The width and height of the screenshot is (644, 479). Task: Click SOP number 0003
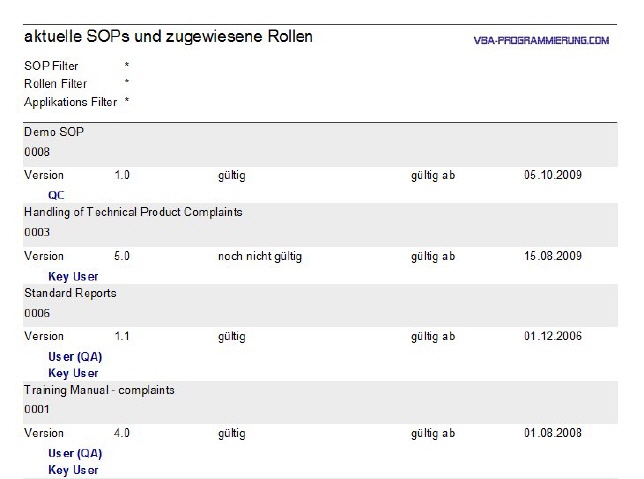(x=37, y=232)
